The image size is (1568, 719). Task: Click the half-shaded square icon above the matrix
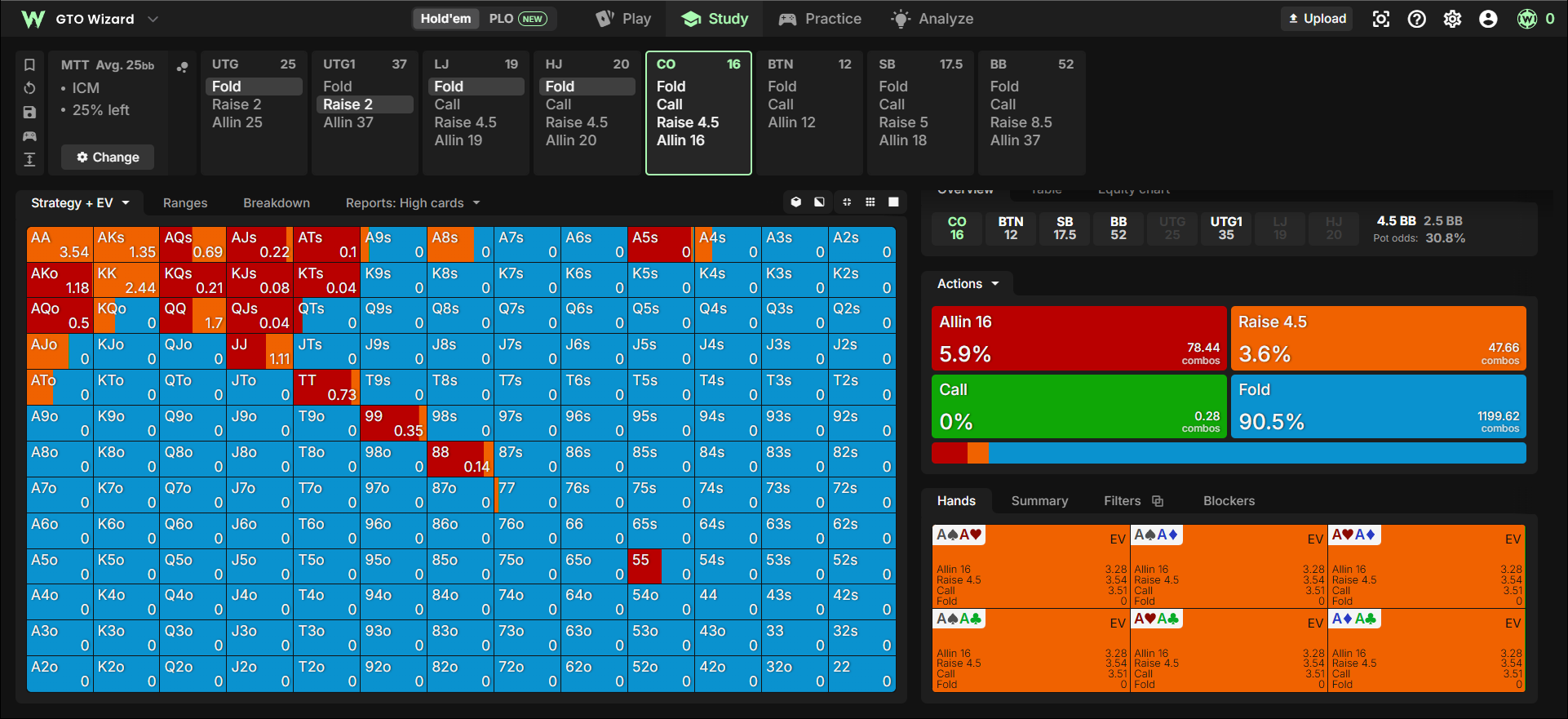pyautogui.click(x=819, y=202)
